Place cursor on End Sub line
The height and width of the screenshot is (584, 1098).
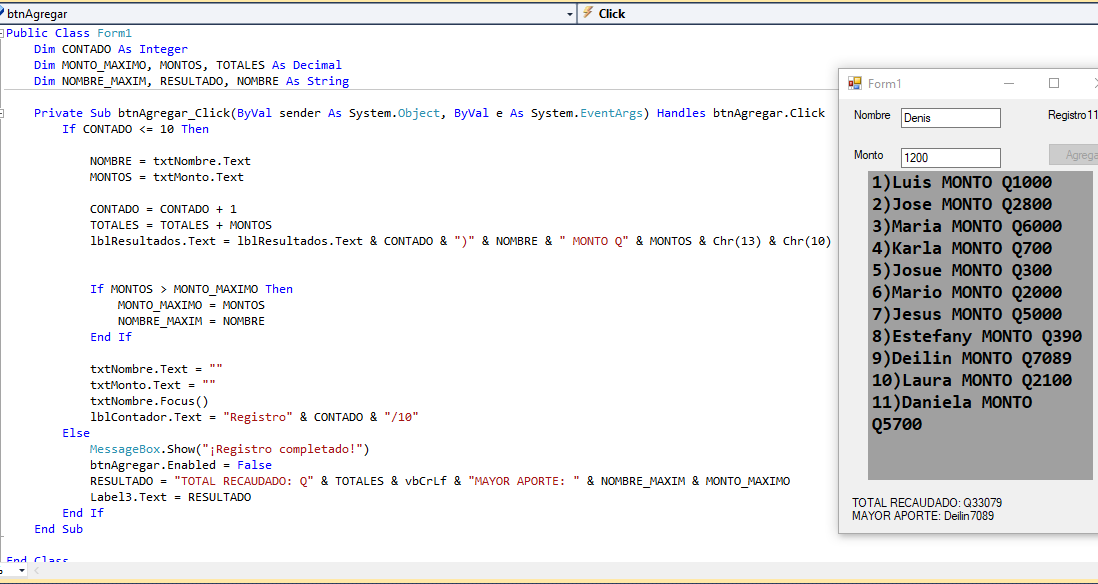[58, 529]
